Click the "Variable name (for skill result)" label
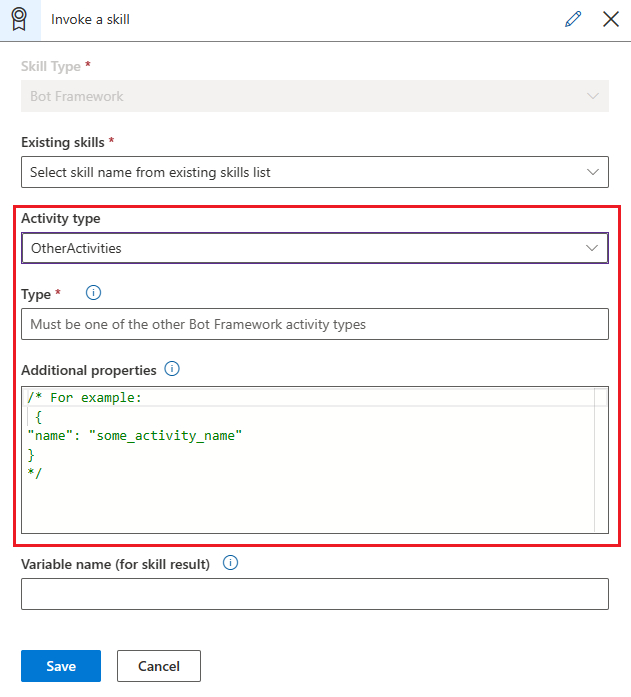This screenshot has height=697, width=631. [x=115, y=564]
